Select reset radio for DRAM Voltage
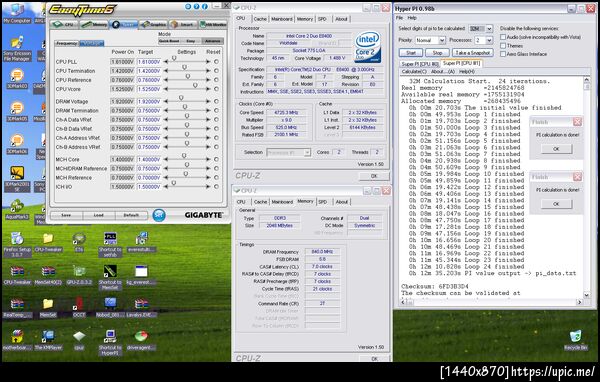 (x=216, y=101)
